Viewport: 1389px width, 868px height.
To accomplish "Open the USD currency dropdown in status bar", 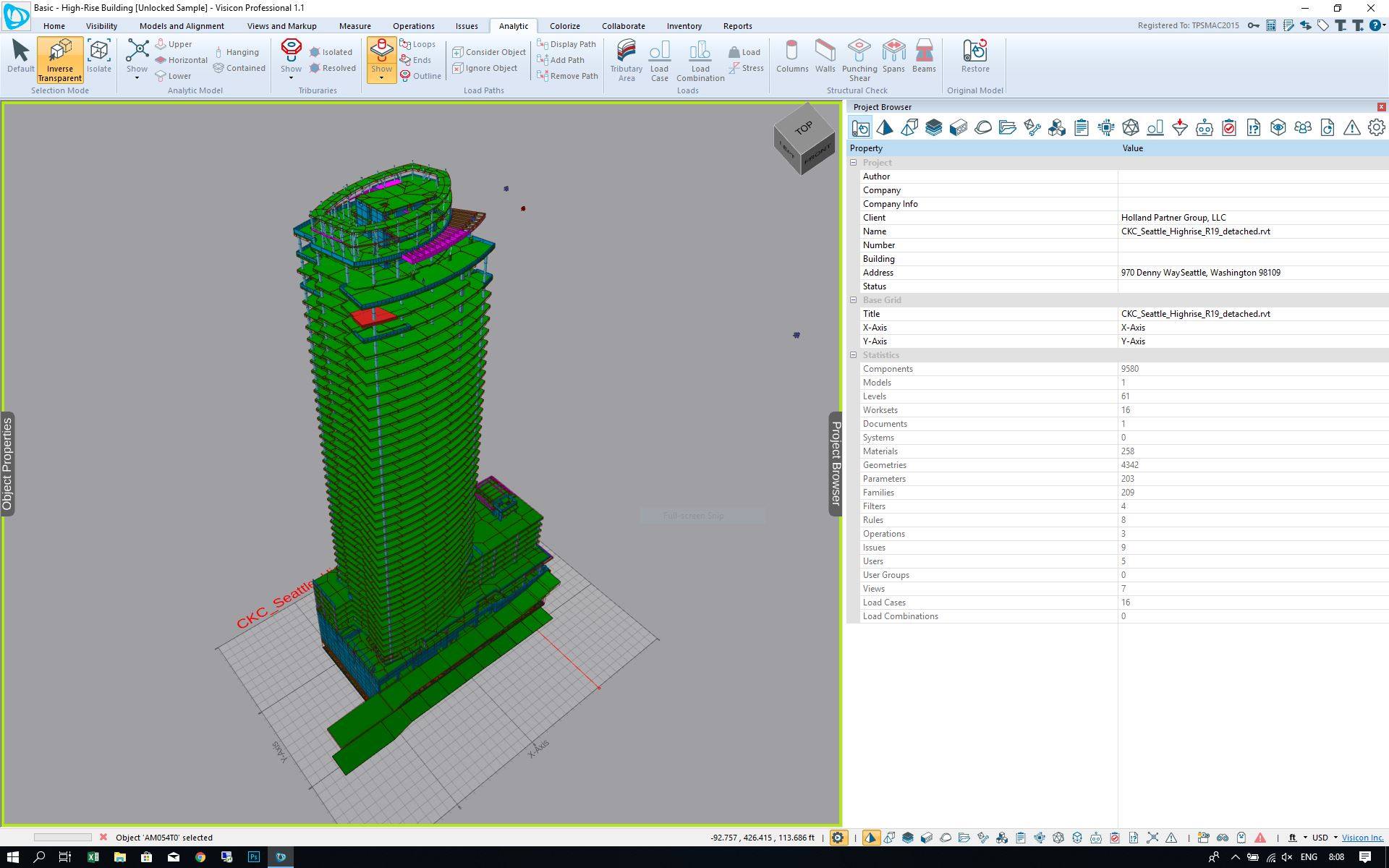I will click(1325, 838).
